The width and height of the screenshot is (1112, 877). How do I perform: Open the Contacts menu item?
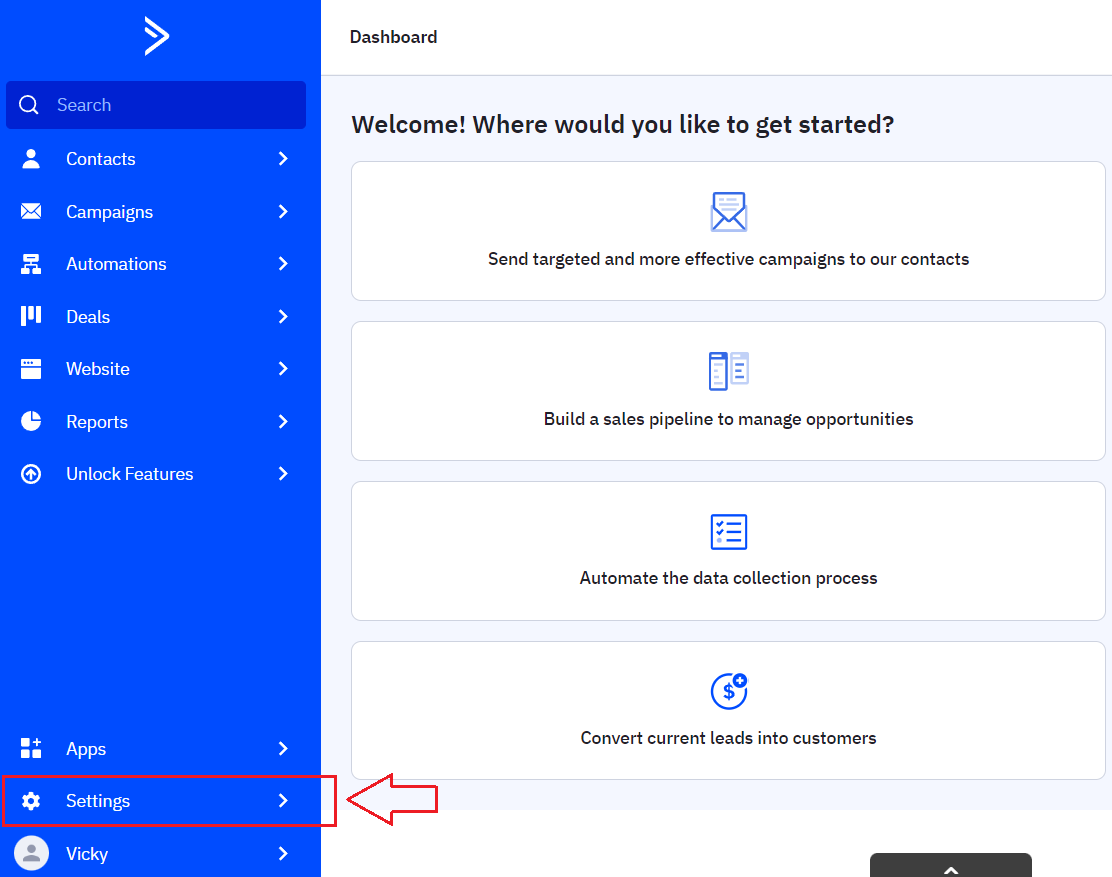point(156,159)
